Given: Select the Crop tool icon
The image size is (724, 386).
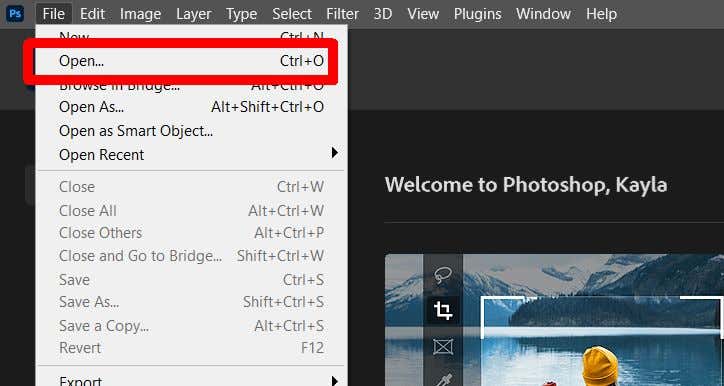Looking at the screenshot, I should pos(443,310).
